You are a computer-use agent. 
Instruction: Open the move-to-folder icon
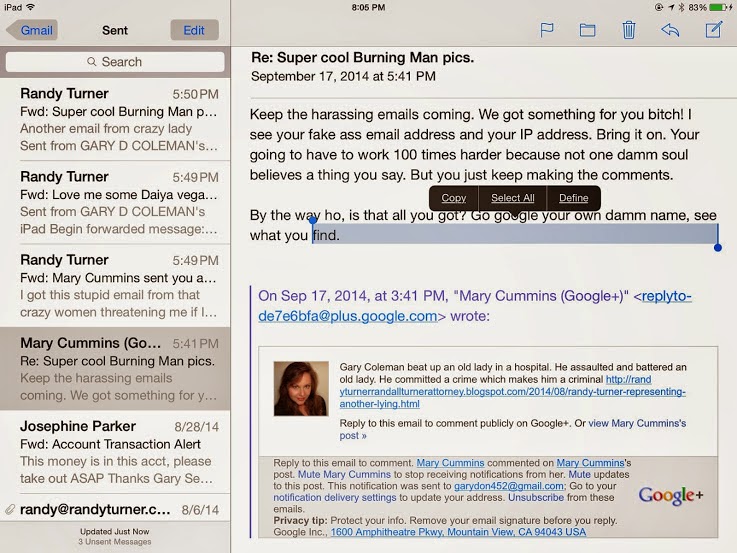click(588, 31)
